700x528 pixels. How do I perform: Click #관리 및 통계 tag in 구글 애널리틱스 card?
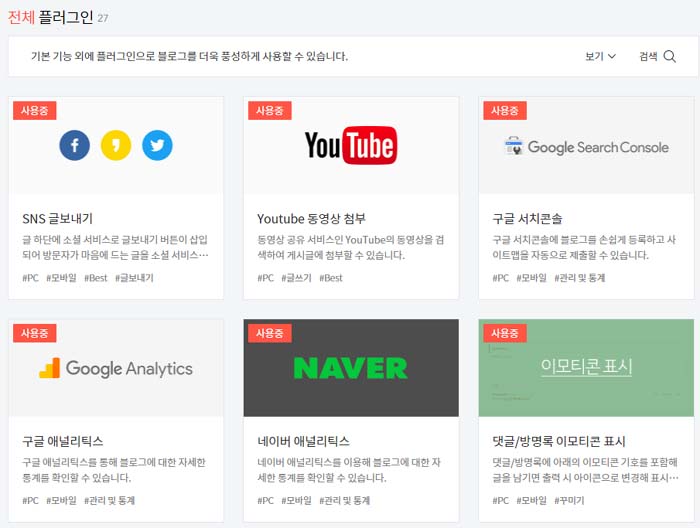pos(109,500)
